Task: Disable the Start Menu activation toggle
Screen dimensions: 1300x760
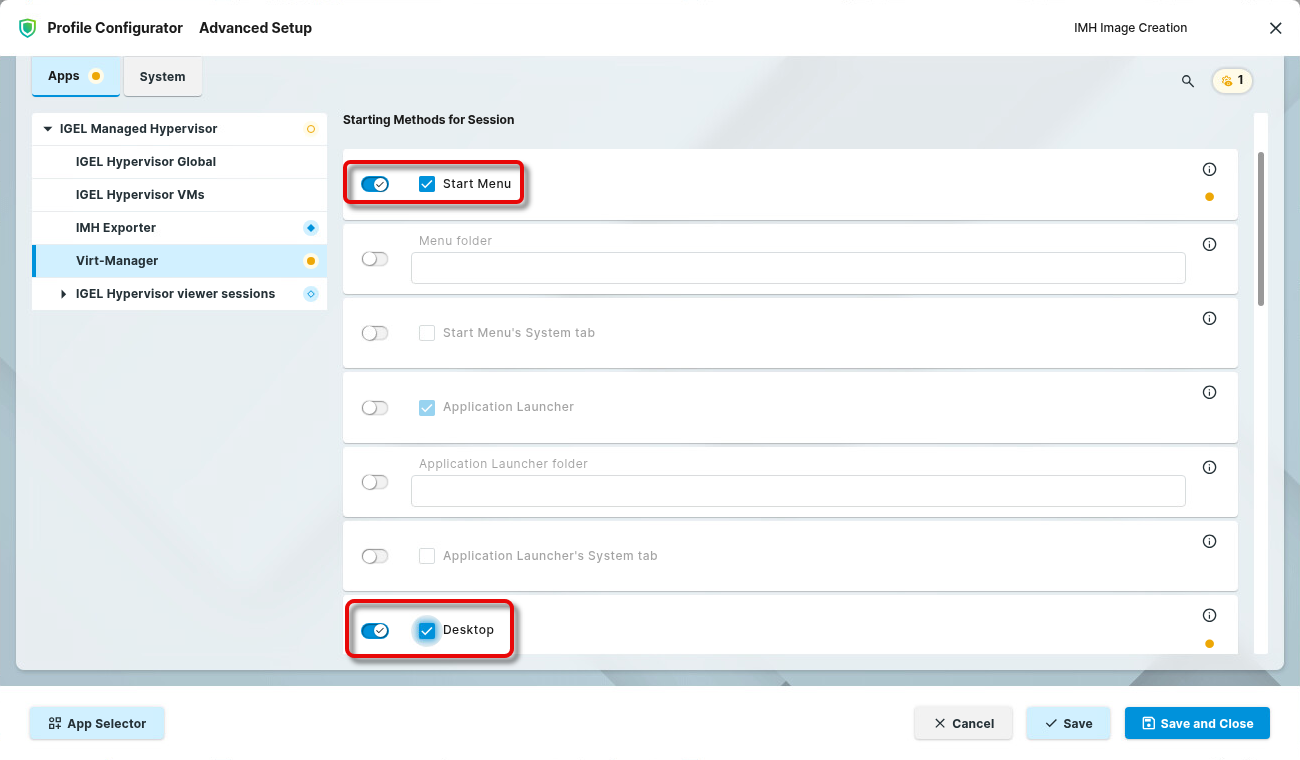Action: tap(375, 184)
